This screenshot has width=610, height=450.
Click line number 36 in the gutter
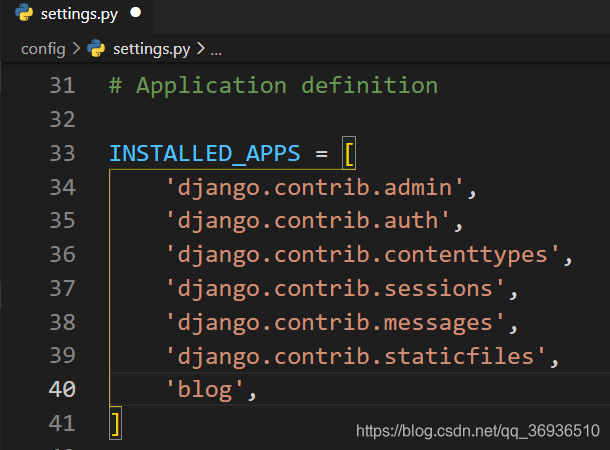click(x=62, y=254)
